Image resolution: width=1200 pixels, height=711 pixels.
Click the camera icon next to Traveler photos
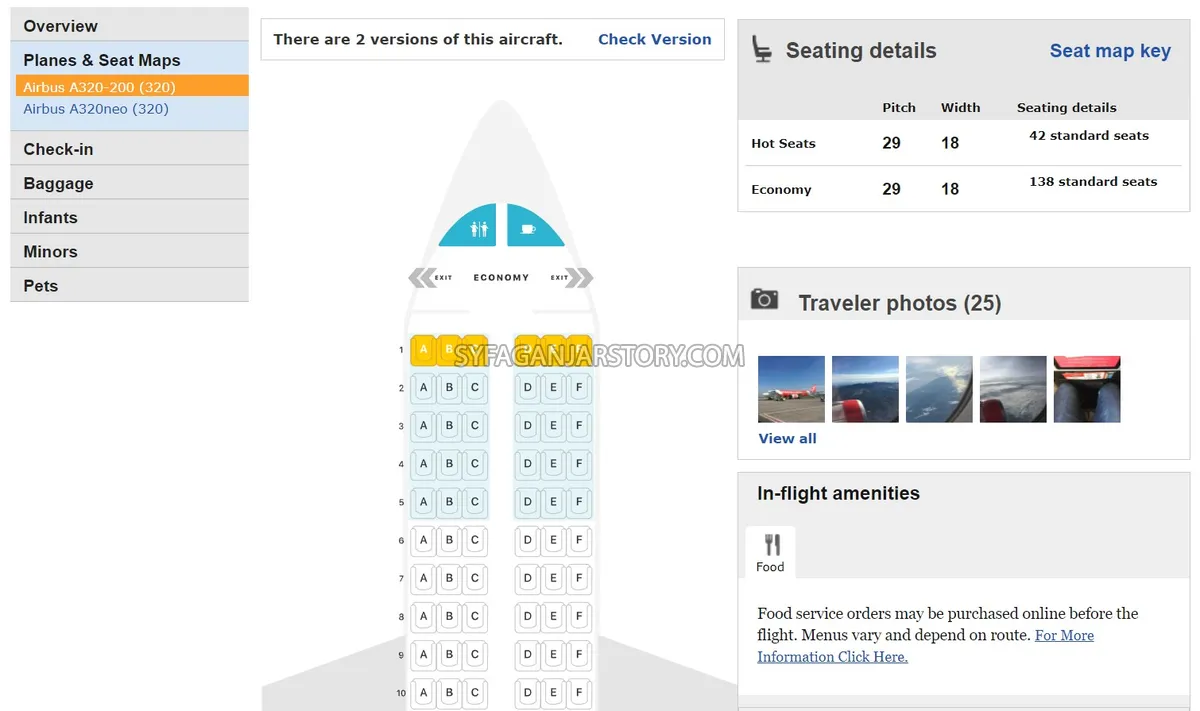[x=765, y=299]
